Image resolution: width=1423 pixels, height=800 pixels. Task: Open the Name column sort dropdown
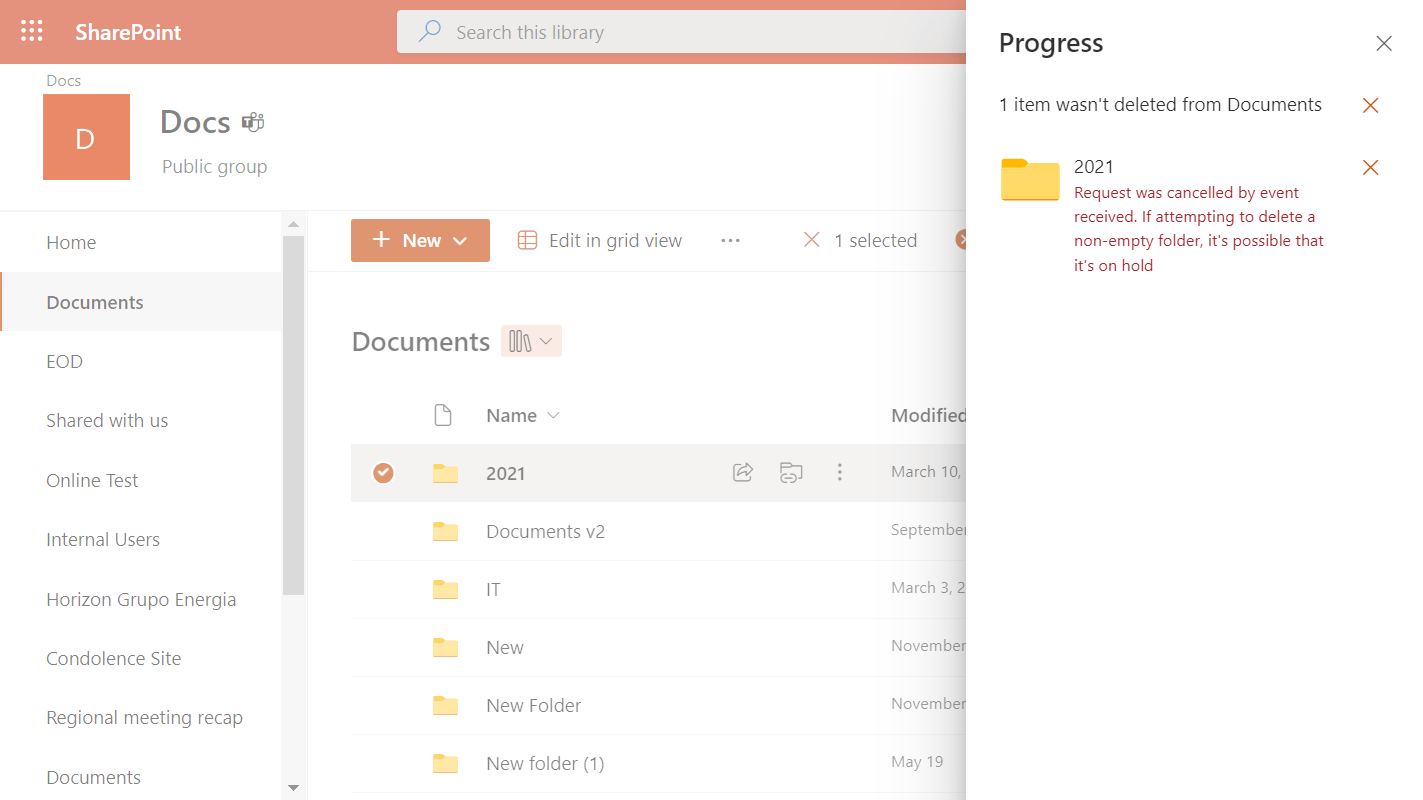point(552,415)
